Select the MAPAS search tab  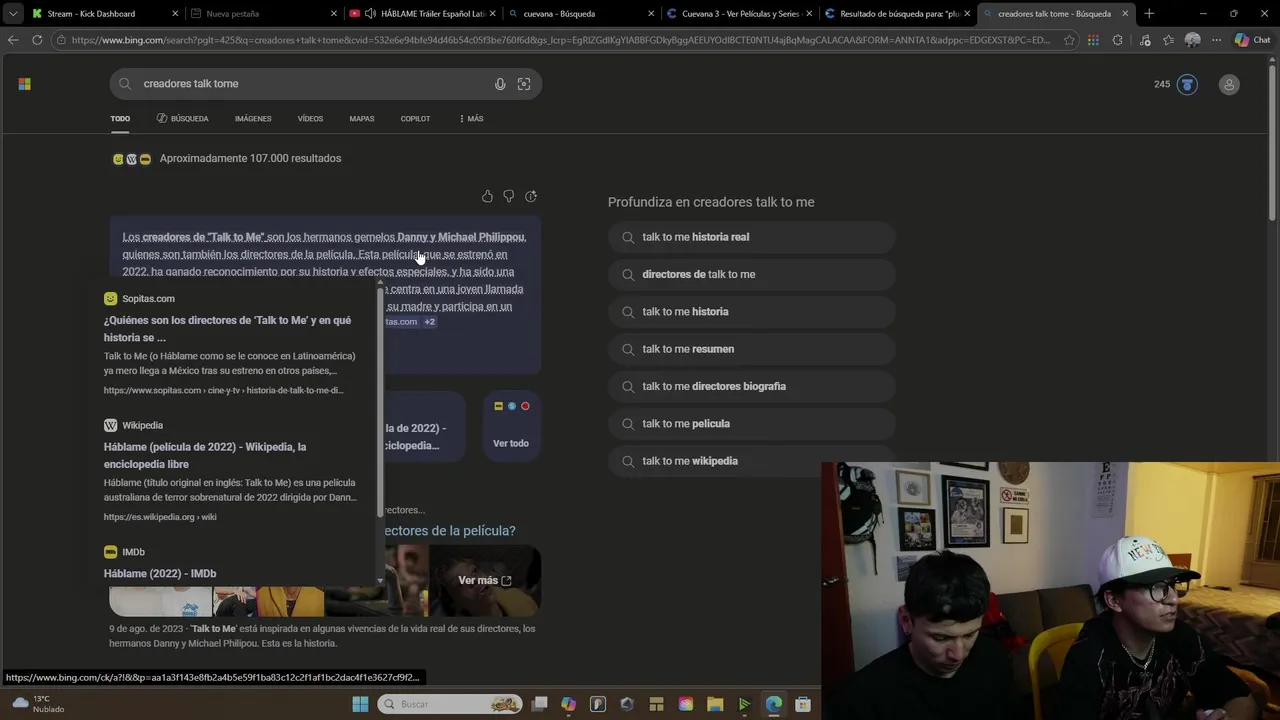tap(362, 119)
